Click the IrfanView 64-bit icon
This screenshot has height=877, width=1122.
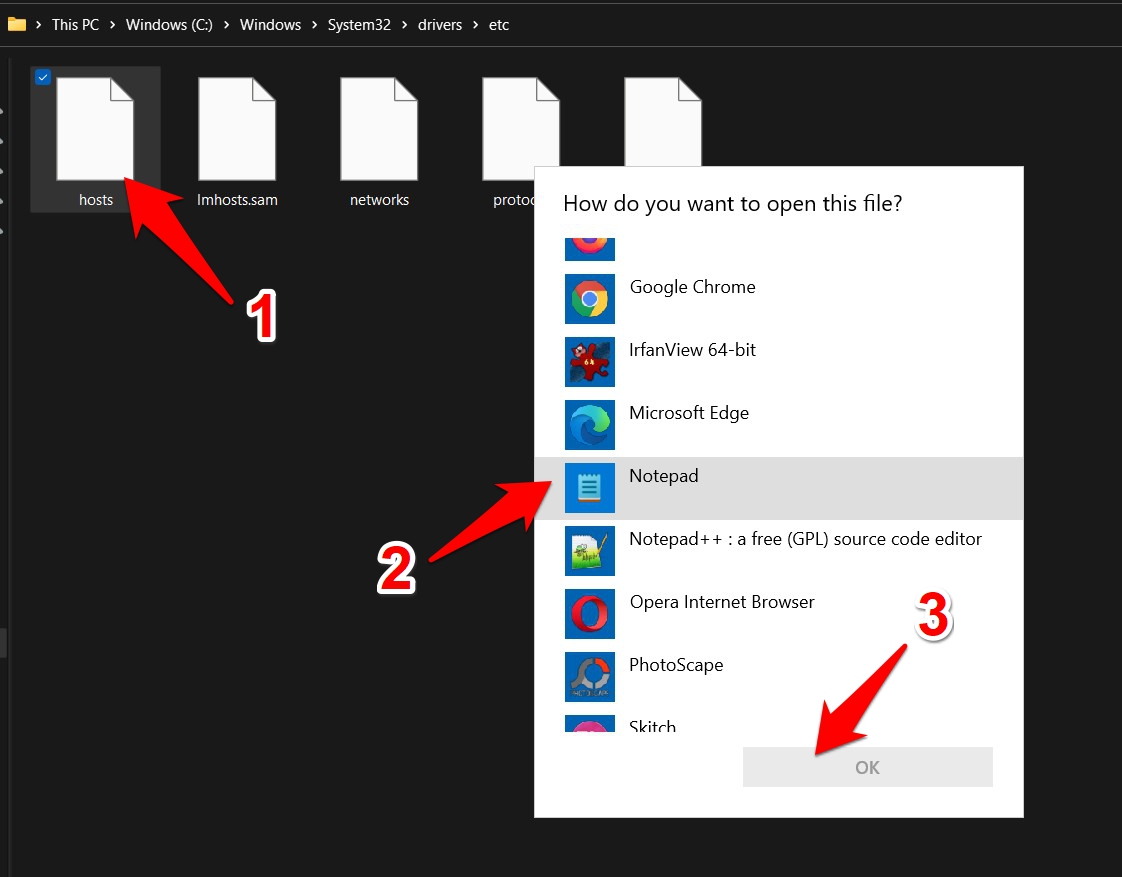point(589,362)
